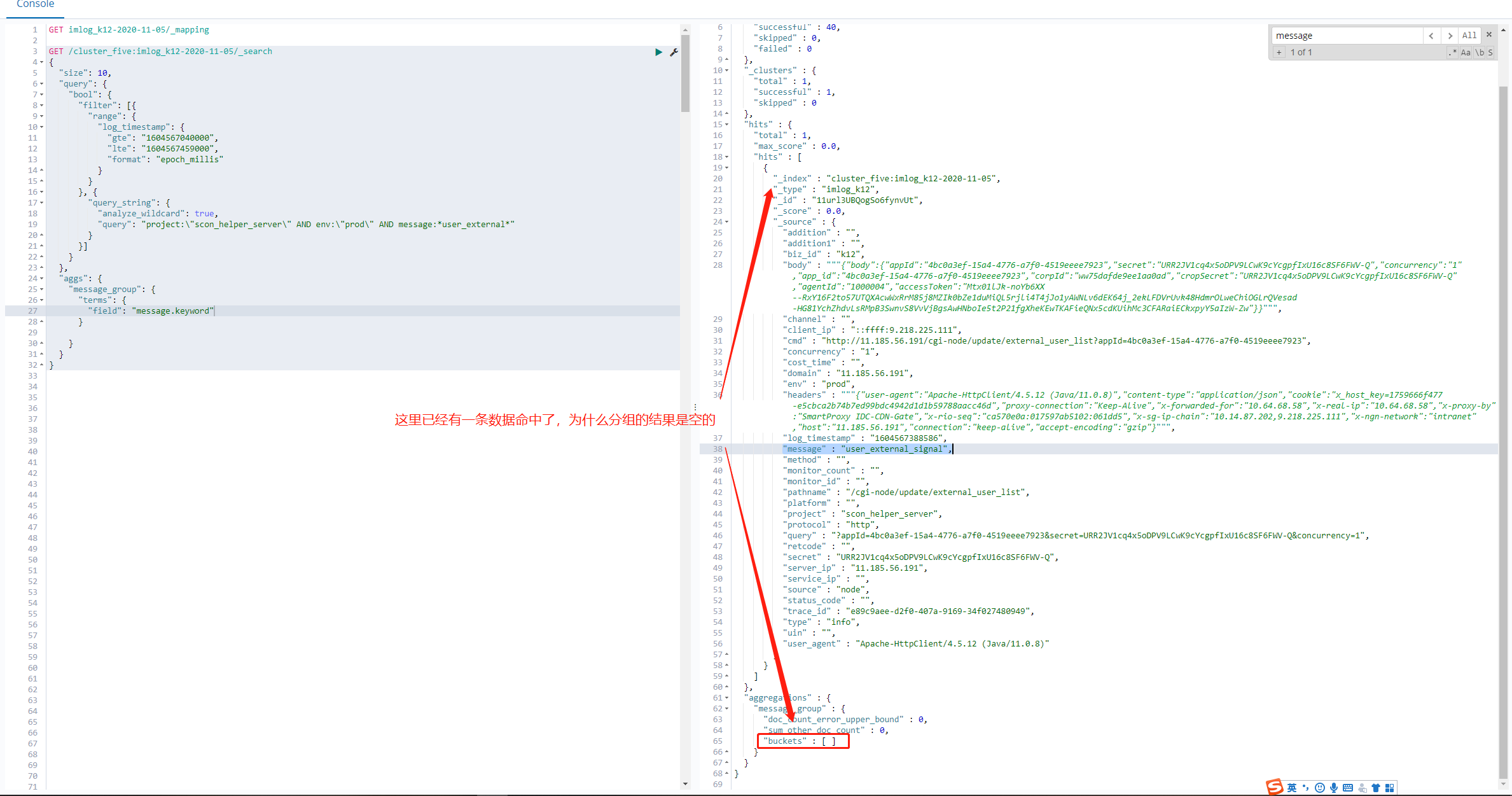The image size is (1512, 796).
Task: Collapse the "query_string" block at line 17
Action: 42,203
